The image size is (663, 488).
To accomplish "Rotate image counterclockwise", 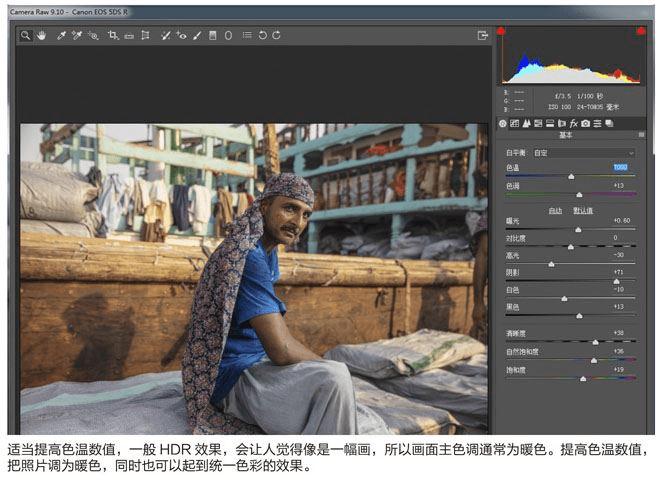I will tap(262, 35).
